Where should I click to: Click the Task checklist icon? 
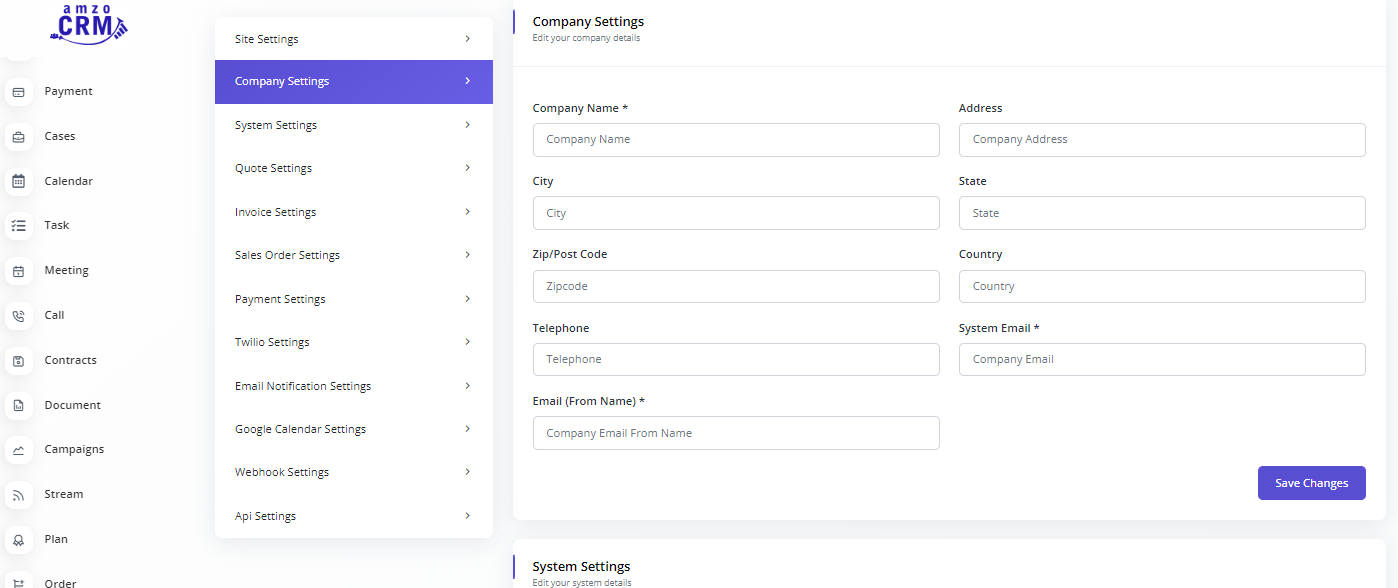tap(18, 226)
